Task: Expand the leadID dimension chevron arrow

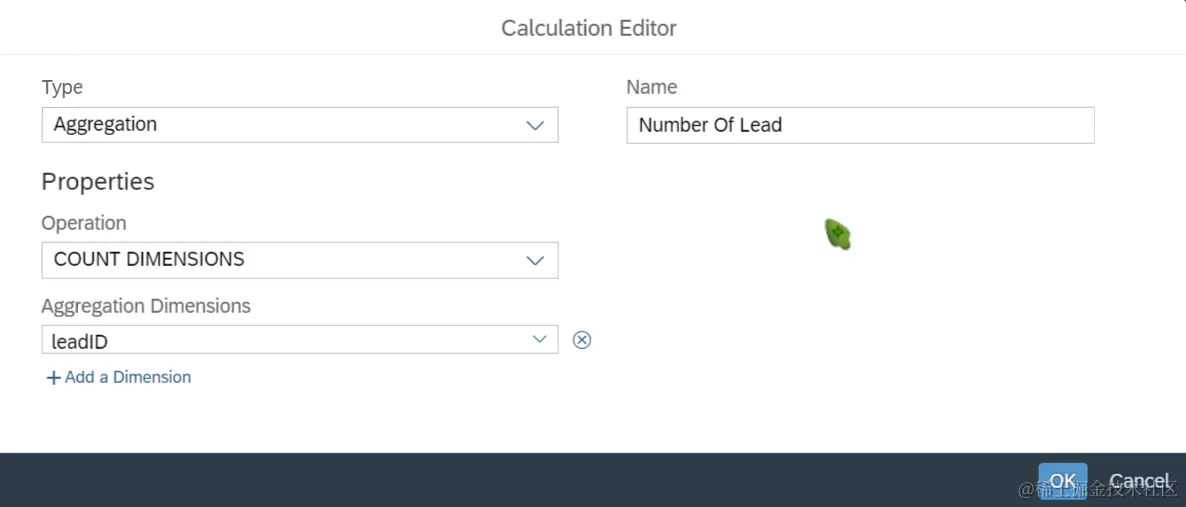Action: tap(539, 339)
